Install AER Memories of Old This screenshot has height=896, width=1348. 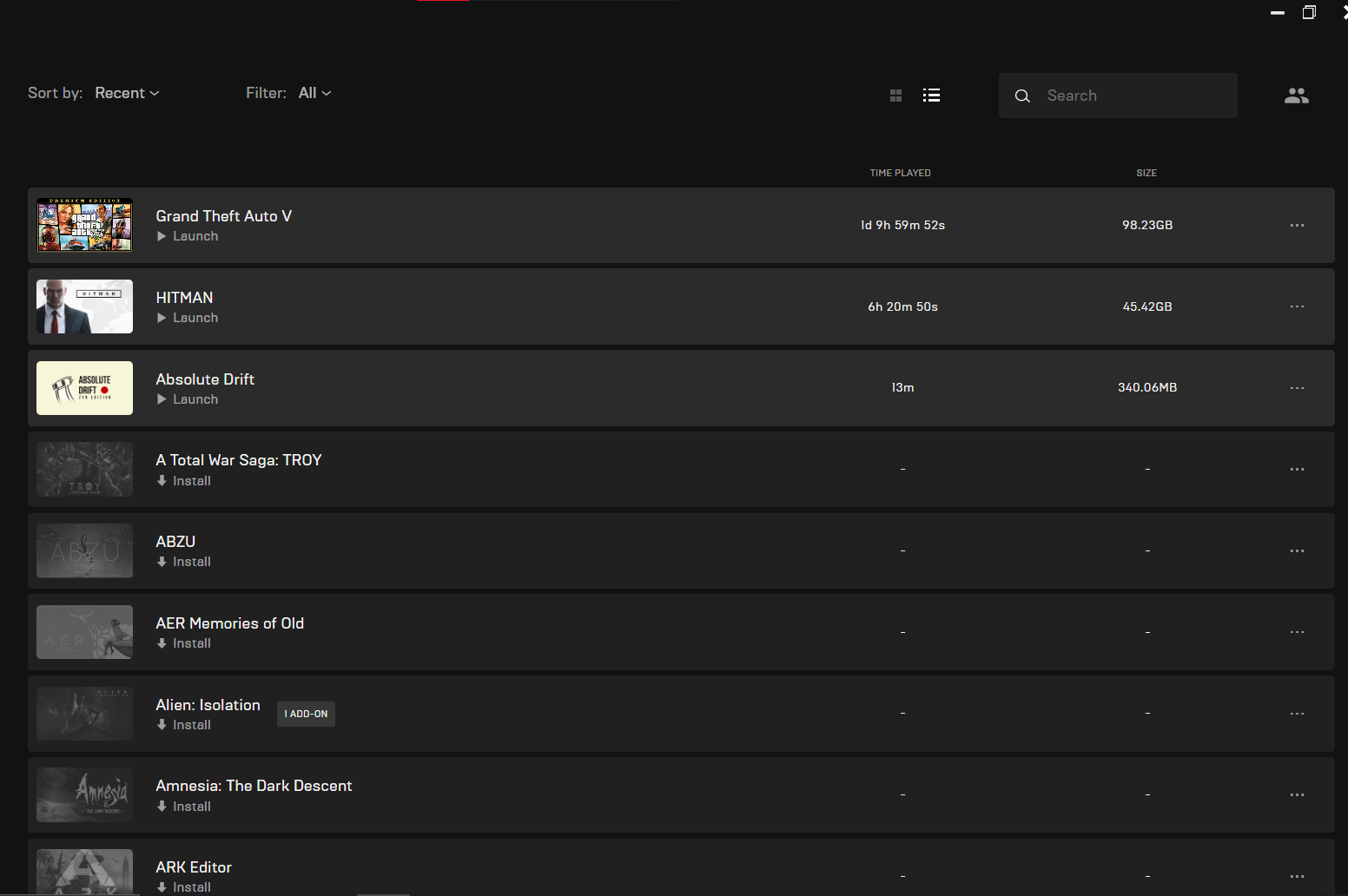184,643
